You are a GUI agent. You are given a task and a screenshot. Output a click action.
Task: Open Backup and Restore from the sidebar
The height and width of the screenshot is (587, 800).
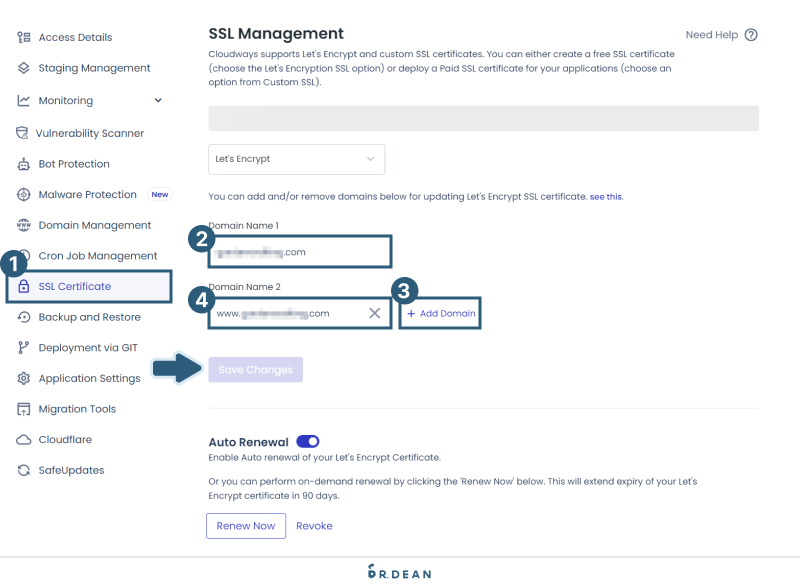tap(90, 317)
